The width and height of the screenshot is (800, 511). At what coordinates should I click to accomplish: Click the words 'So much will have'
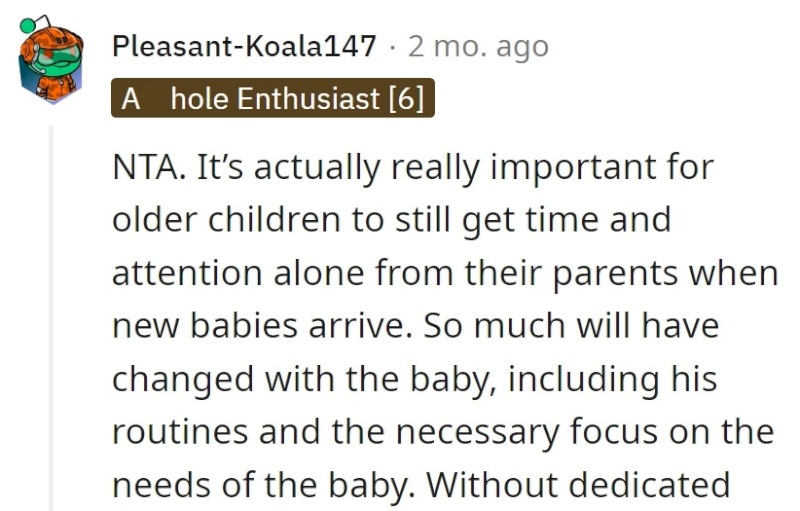[x=571, y=325]
